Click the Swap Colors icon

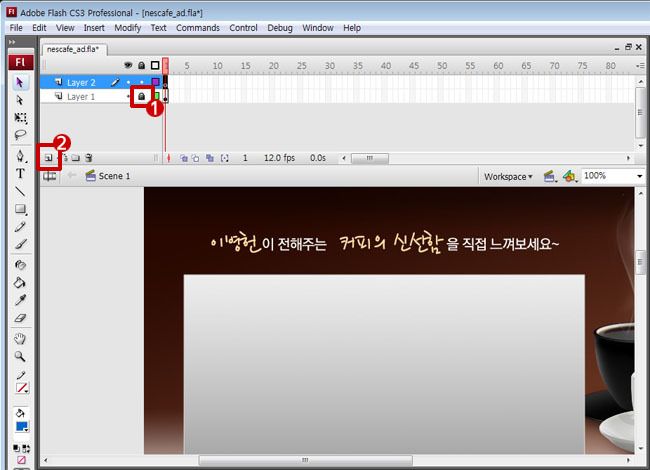click(26, 448)
